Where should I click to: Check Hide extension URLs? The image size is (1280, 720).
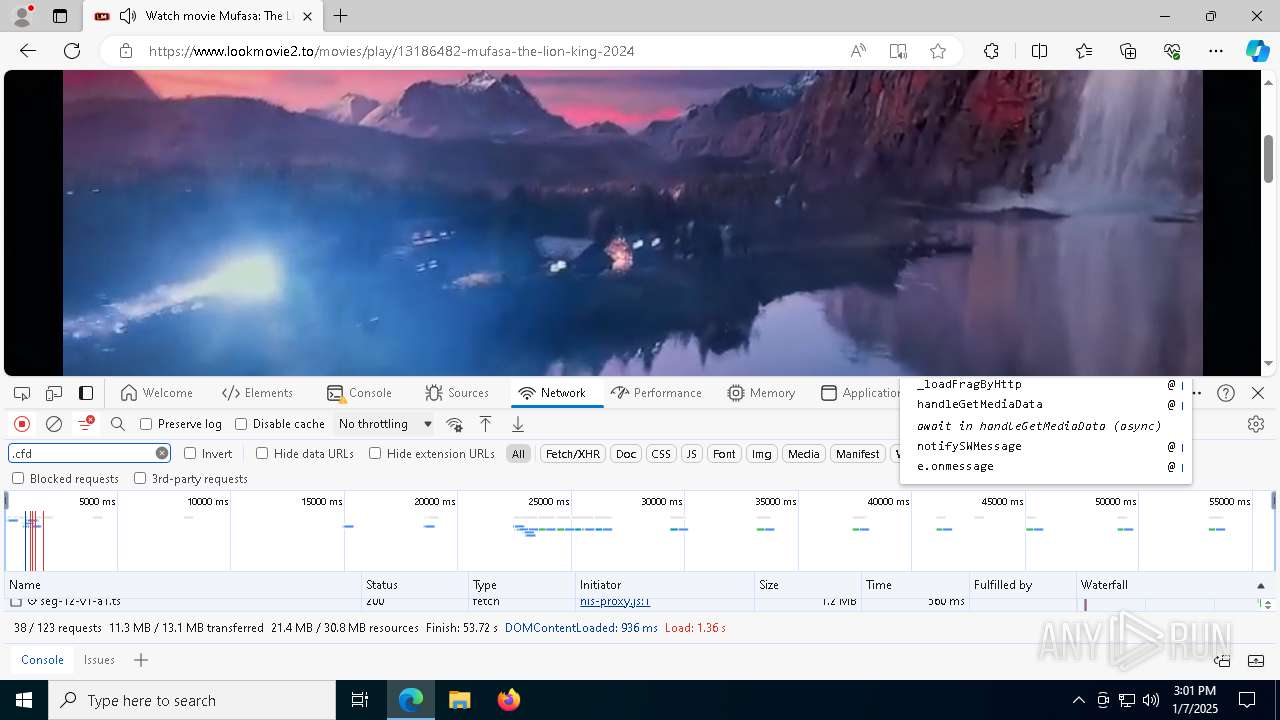point(375,453)
